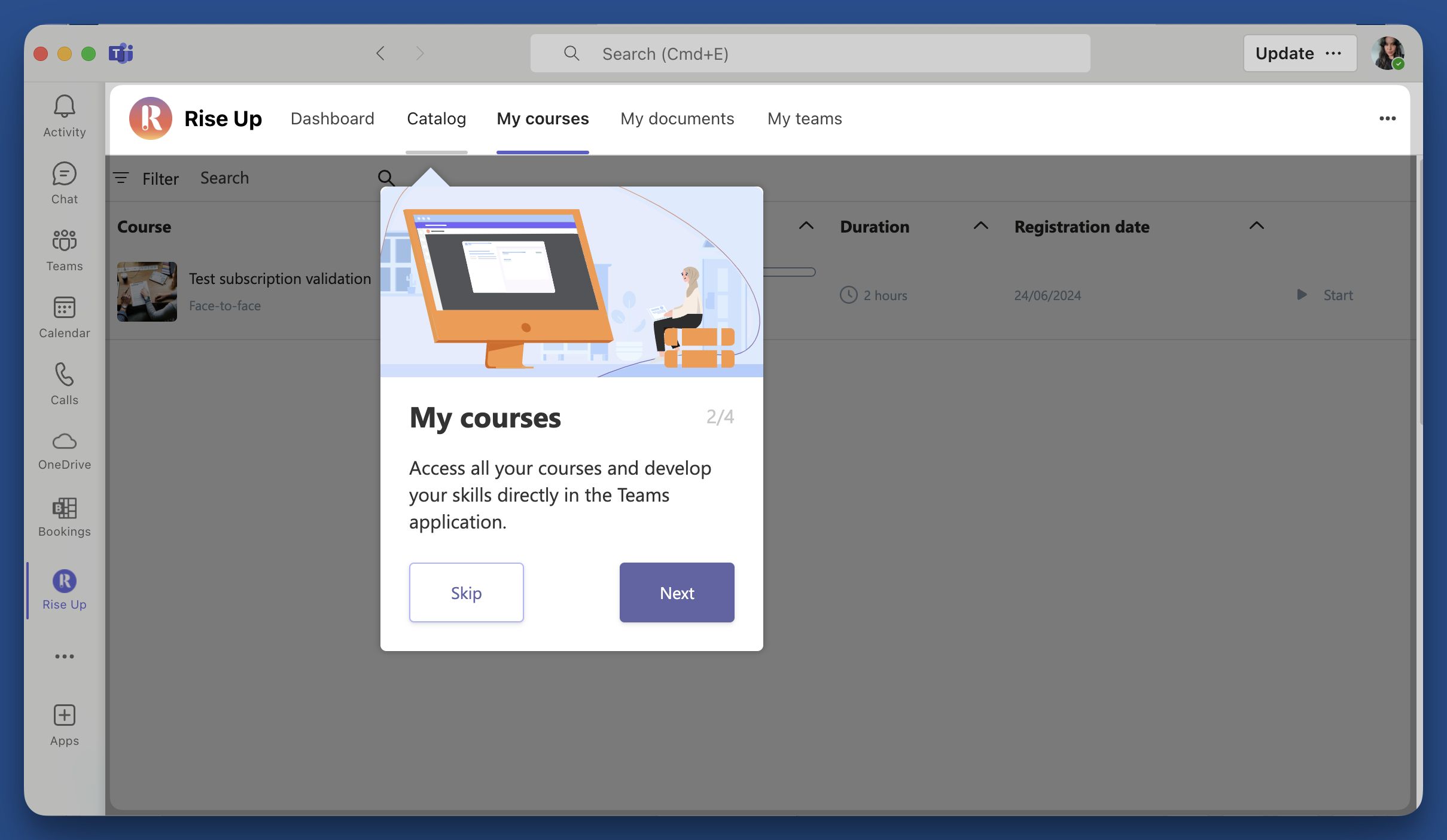The width and height of the screenshot is (1447, 840).
Task: Open OneDrive from the sidebar
Action: pyautogui.click(x=63, y=448)
